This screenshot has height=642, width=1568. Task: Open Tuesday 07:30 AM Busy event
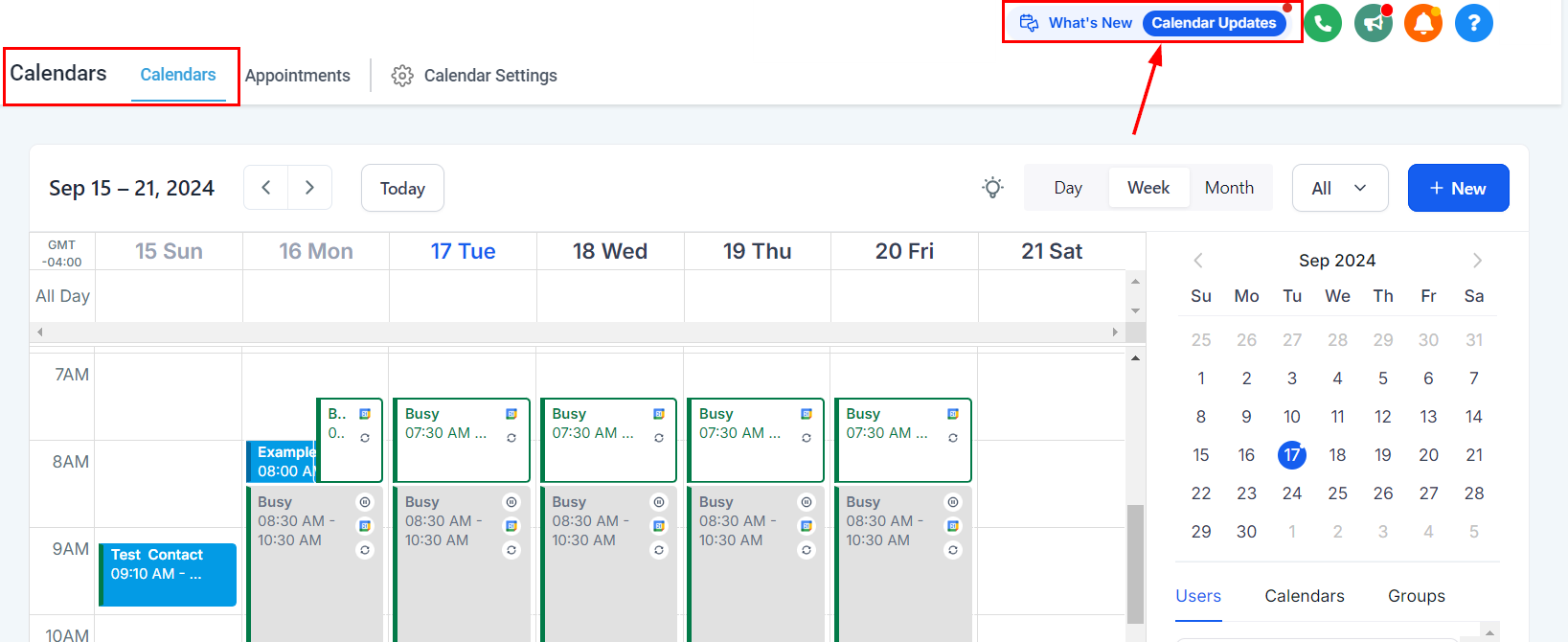point(462,440)
